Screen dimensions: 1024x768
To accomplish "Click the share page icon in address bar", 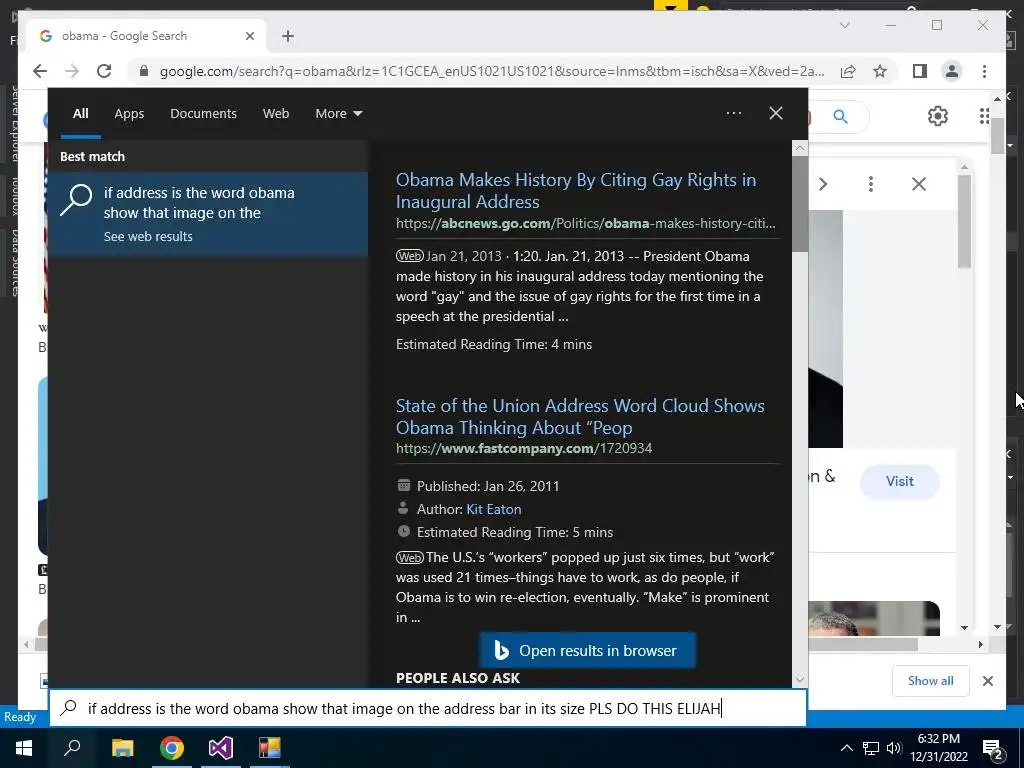I will tap(848, 71).
